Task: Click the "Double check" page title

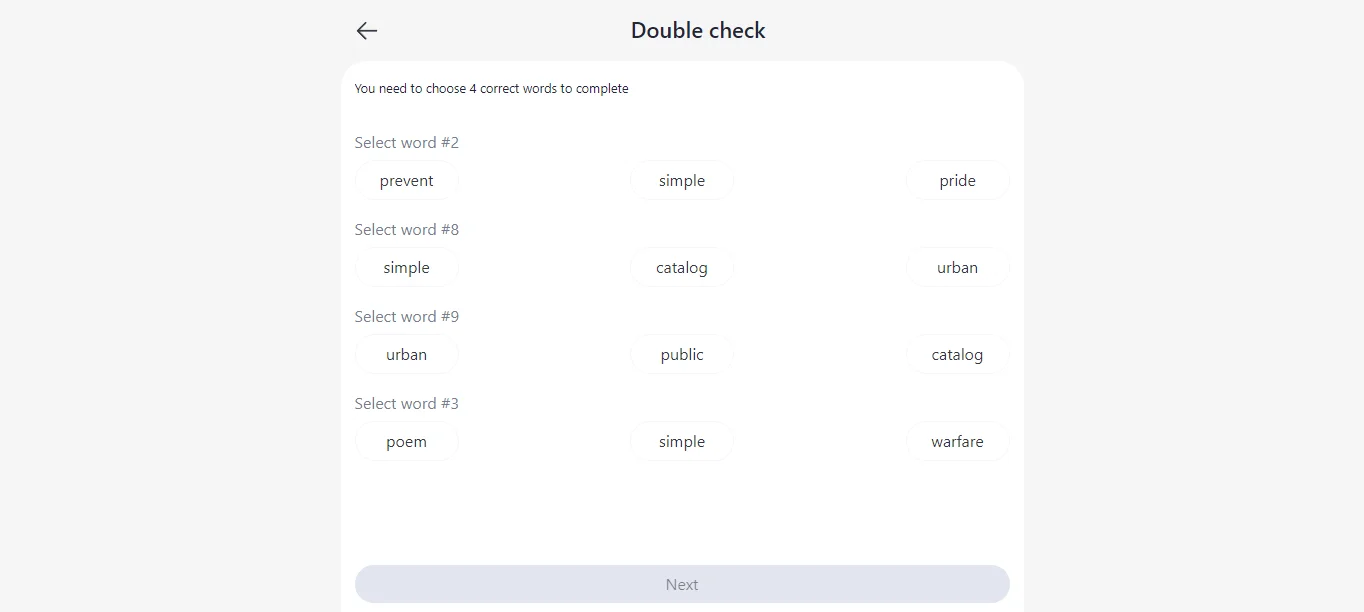Action: [698, 31]
